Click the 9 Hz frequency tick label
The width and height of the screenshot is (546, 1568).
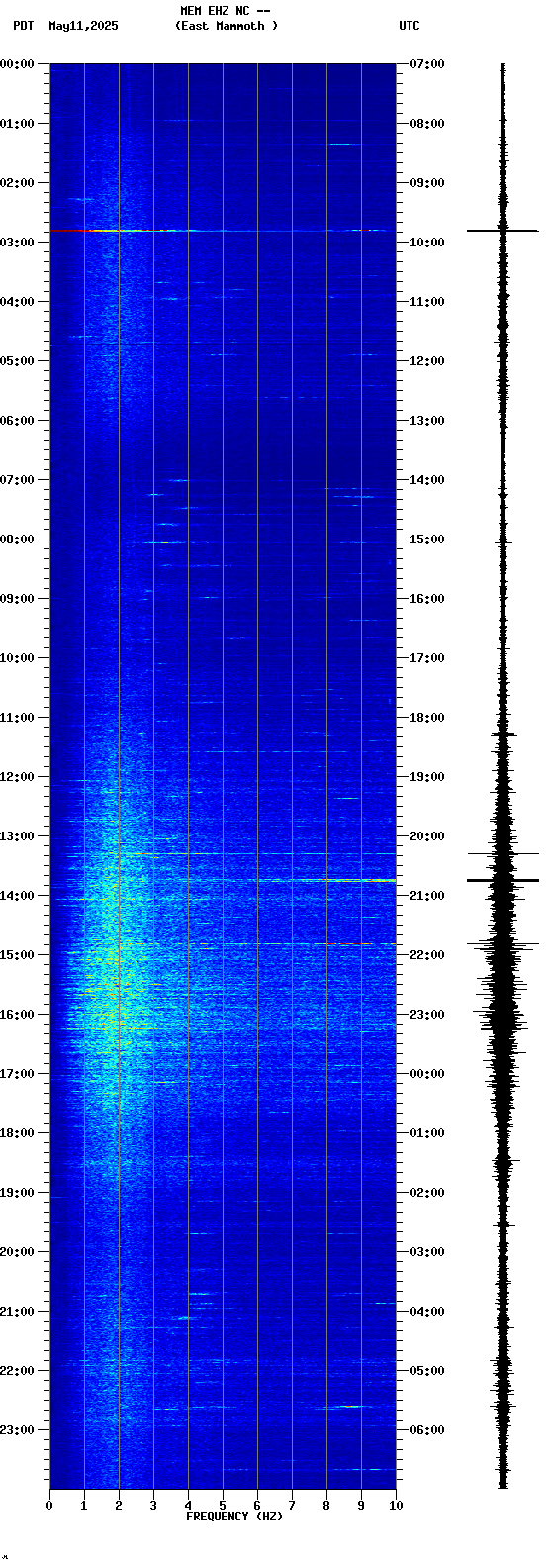point(361,1506)
